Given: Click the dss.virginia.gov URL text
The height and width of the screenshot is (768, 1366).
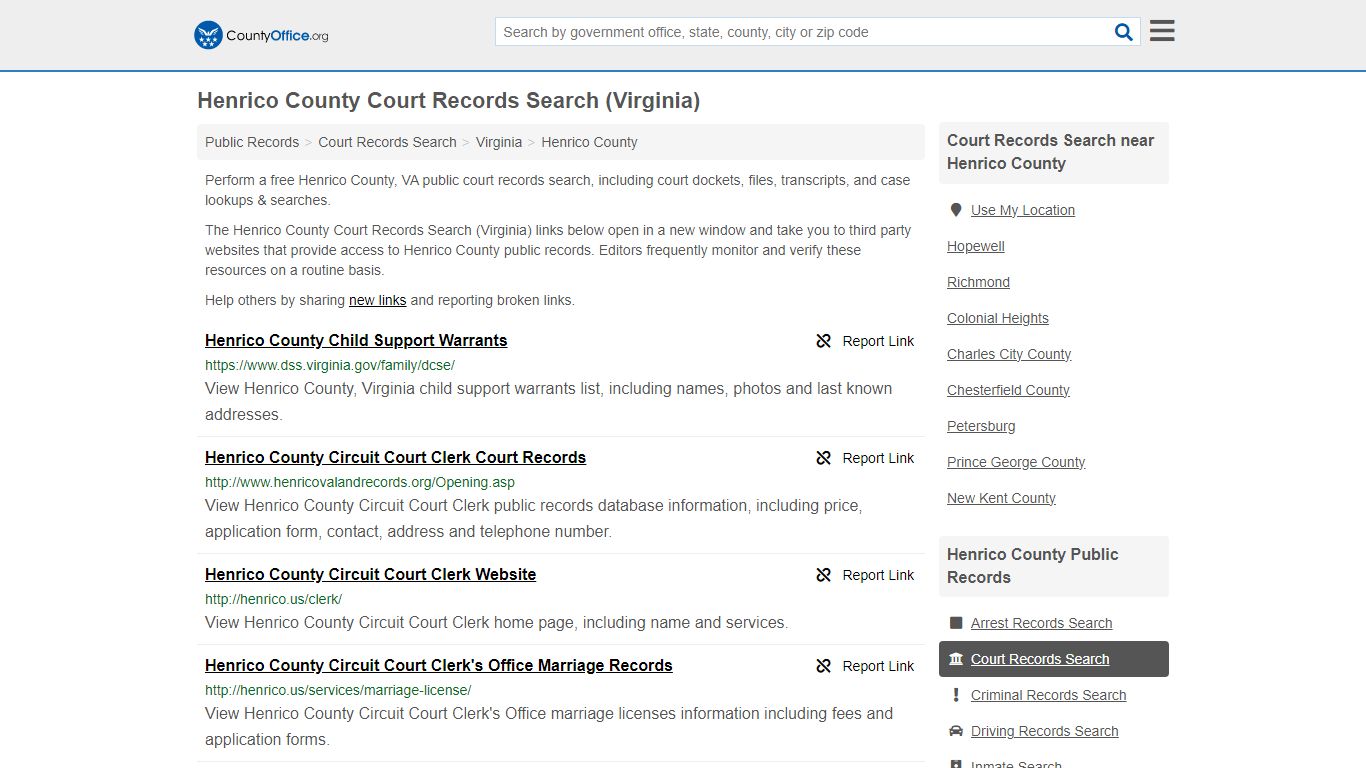Looking at the screenshot, I should click(x=330, y=365).
